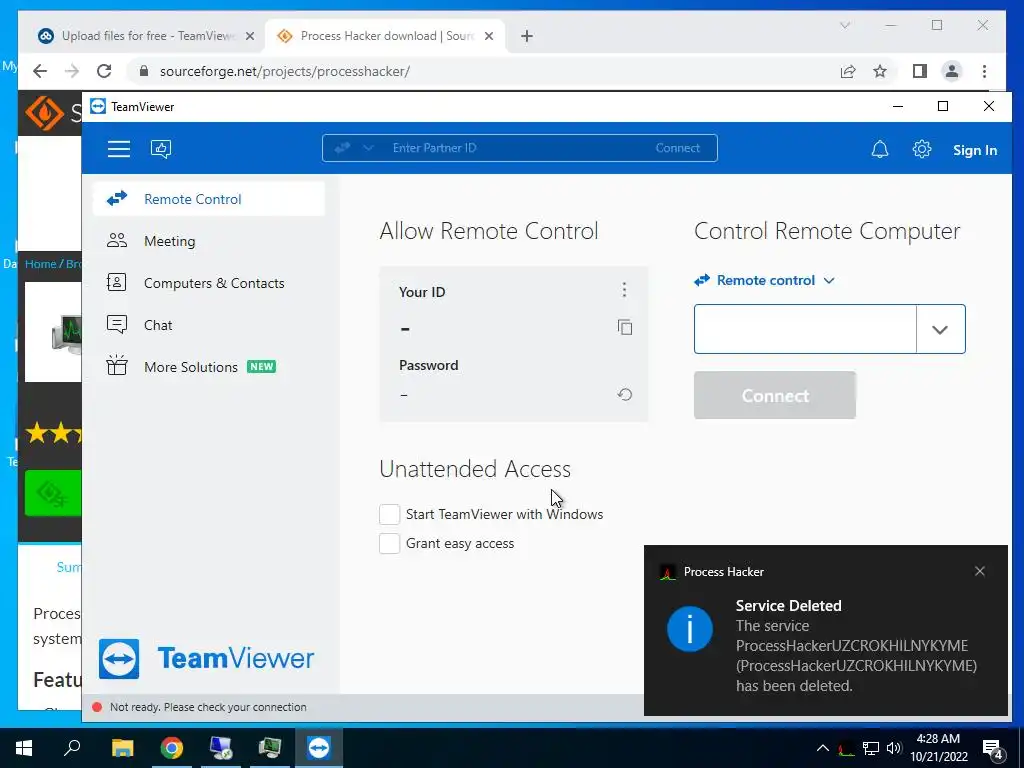The height and width of the screenshot is (768, 1024).
Task: Click the red connection status indicator
Action: pyautogui.click(x=97, y=707)
